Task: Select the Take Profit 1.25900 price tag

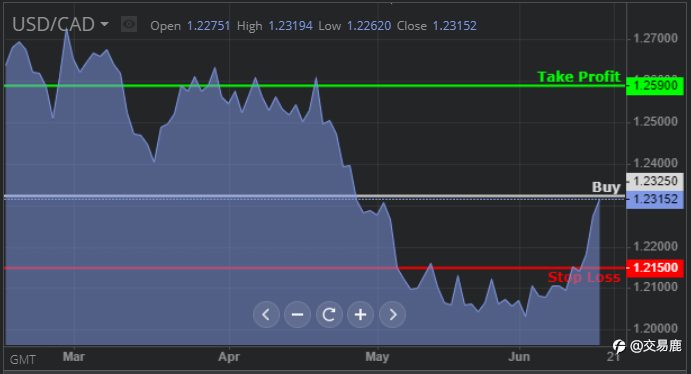Action: click(655, 85)
